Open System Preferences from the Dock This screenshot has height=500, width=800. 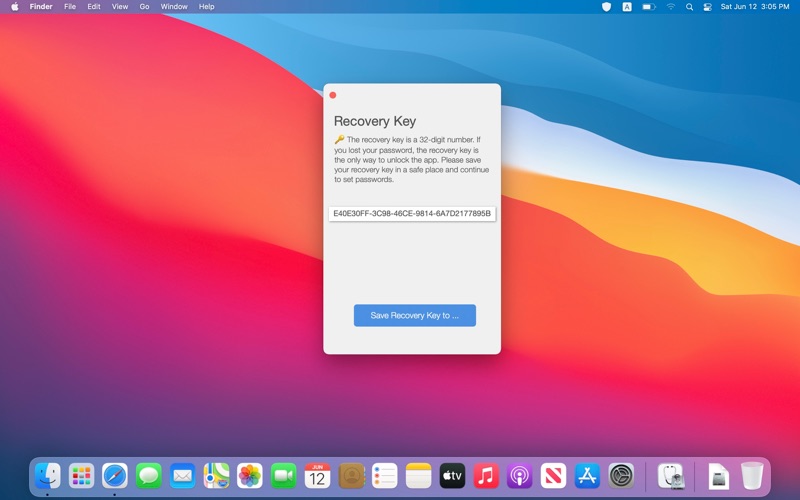(621, 476)
